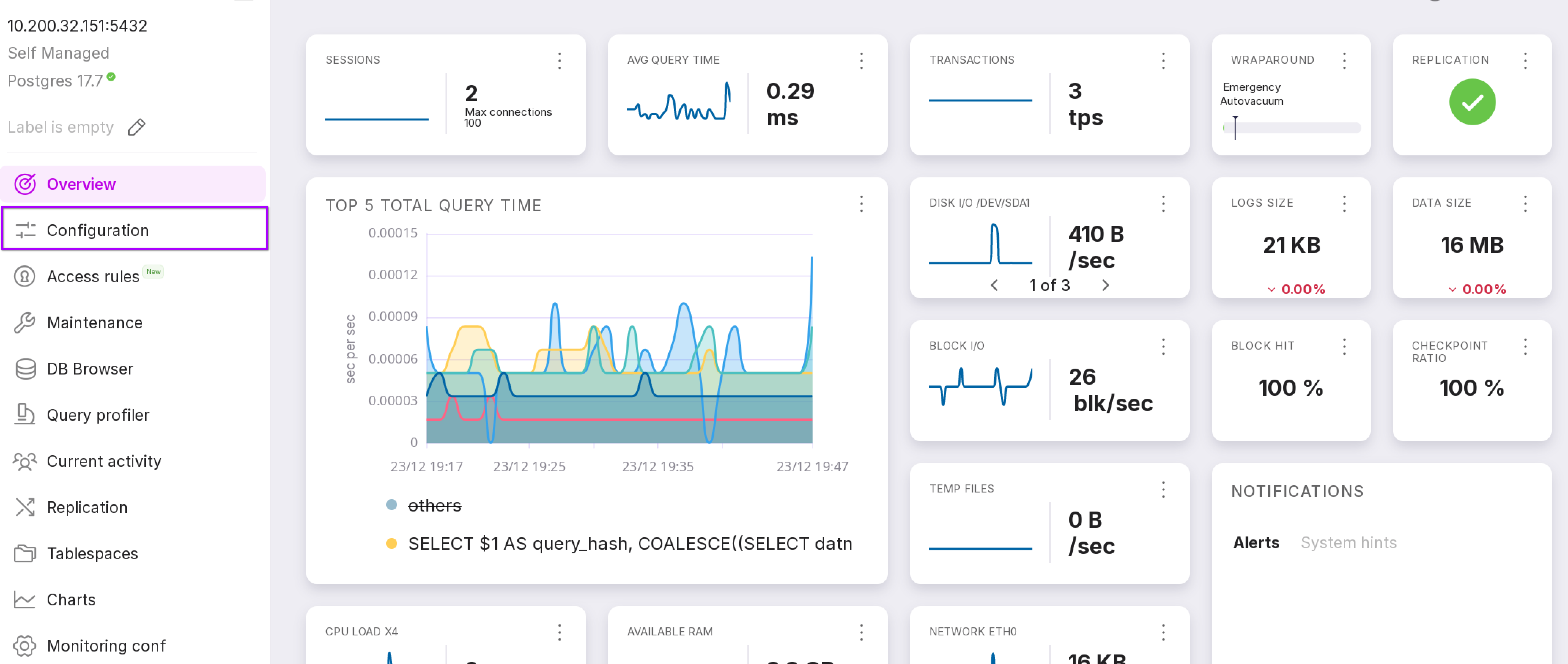1568x664 pixels.
Task: Go to the next disk in the Disk I/O pager
Action: [1105, 285]
